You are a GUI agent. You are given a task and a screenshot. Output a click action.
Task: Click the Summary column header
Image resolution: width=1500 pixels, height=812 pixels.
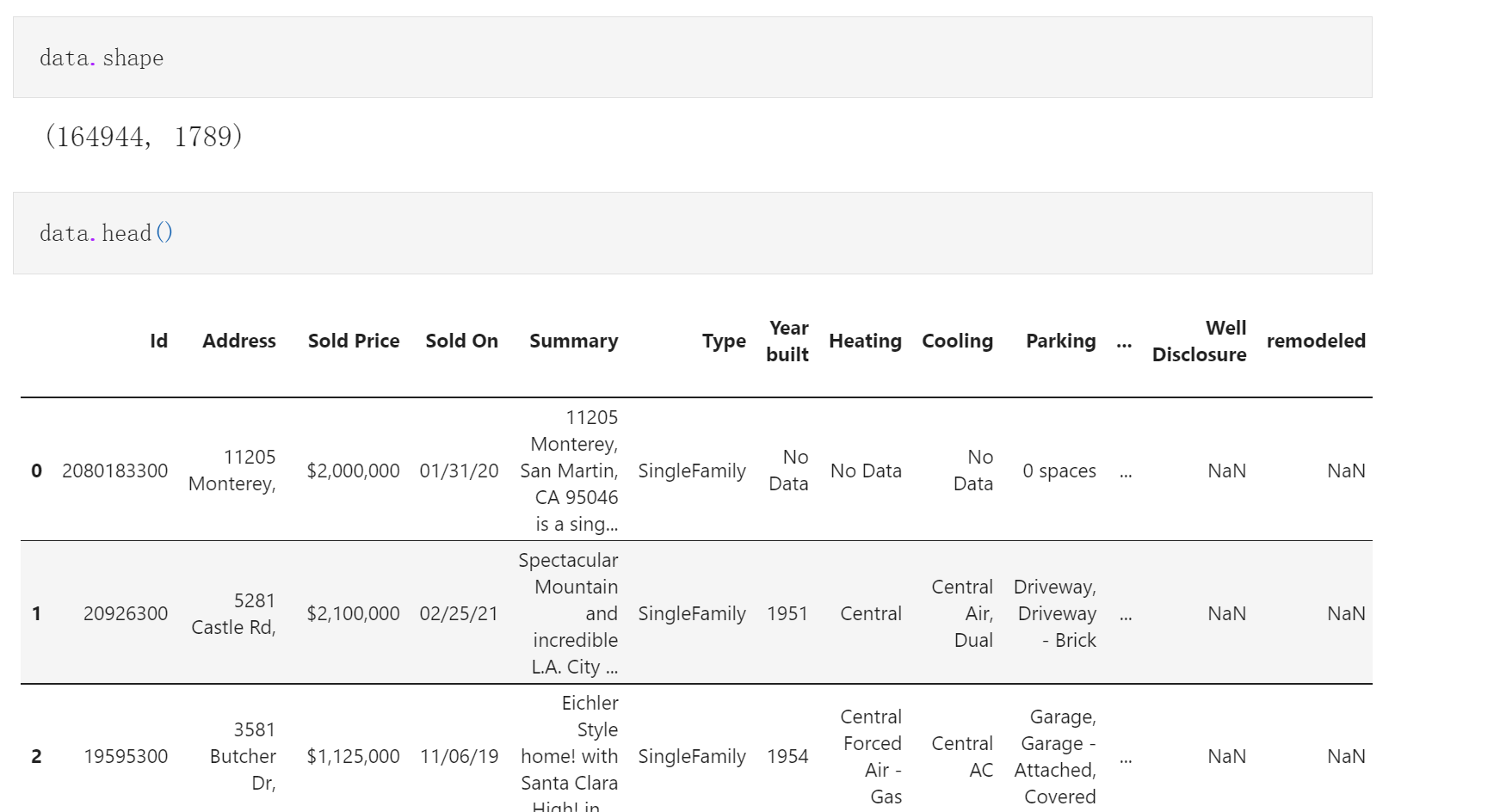573,341
